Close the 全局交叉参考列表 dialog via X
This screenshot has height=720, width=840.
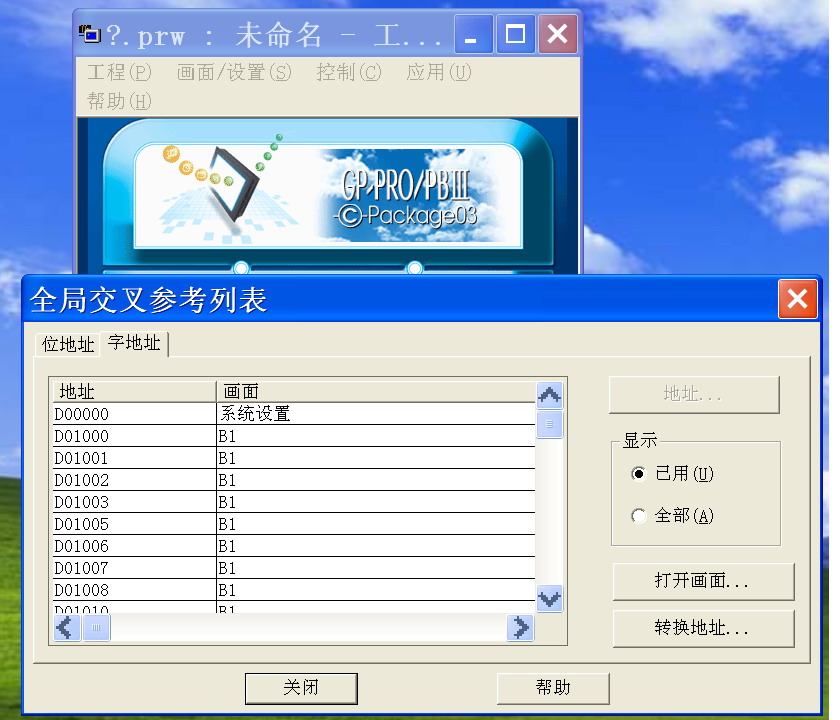tap(797, 299)
